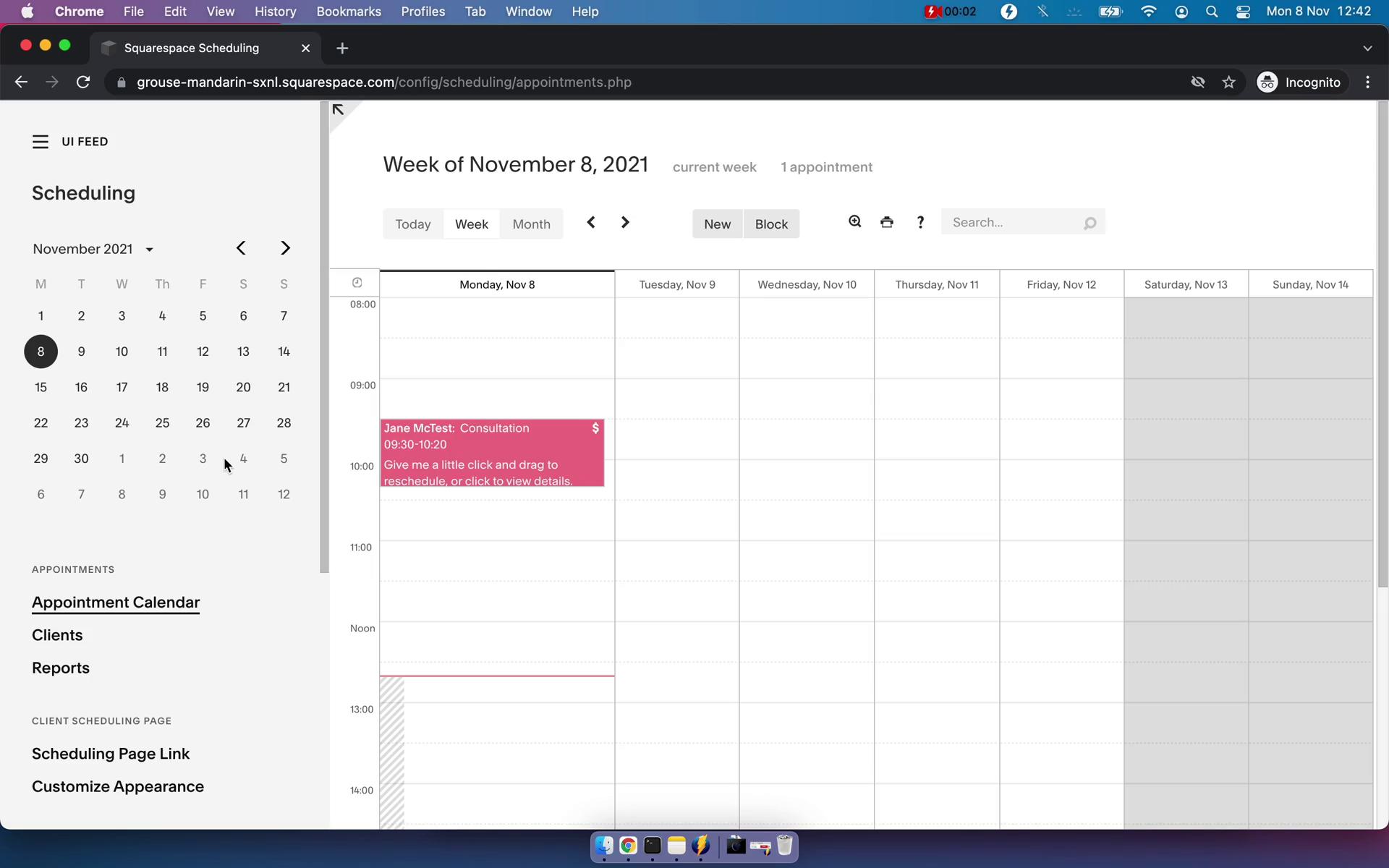Switch to the Week view tab
The width and height of the screenshot is (1389, 868).
click(472, 223)
